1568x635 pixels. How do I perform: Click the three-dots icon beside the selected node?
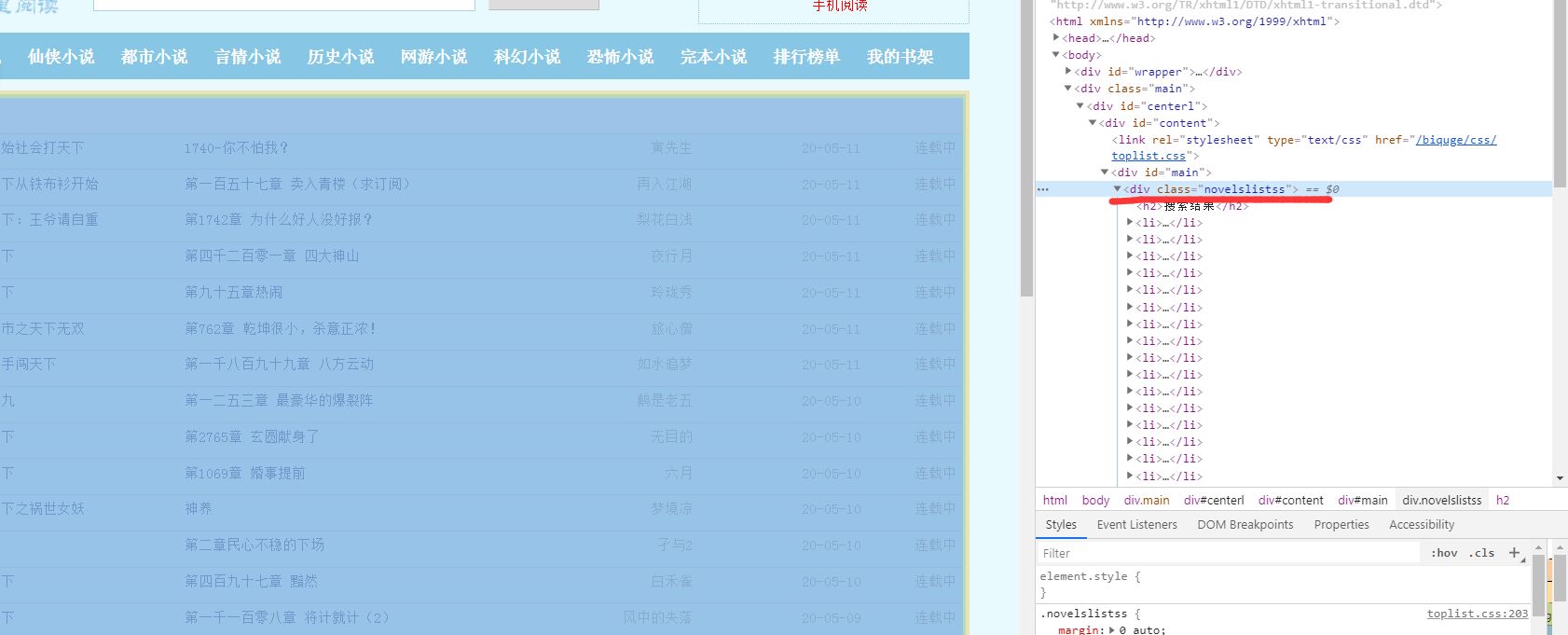coord(1043,189)
